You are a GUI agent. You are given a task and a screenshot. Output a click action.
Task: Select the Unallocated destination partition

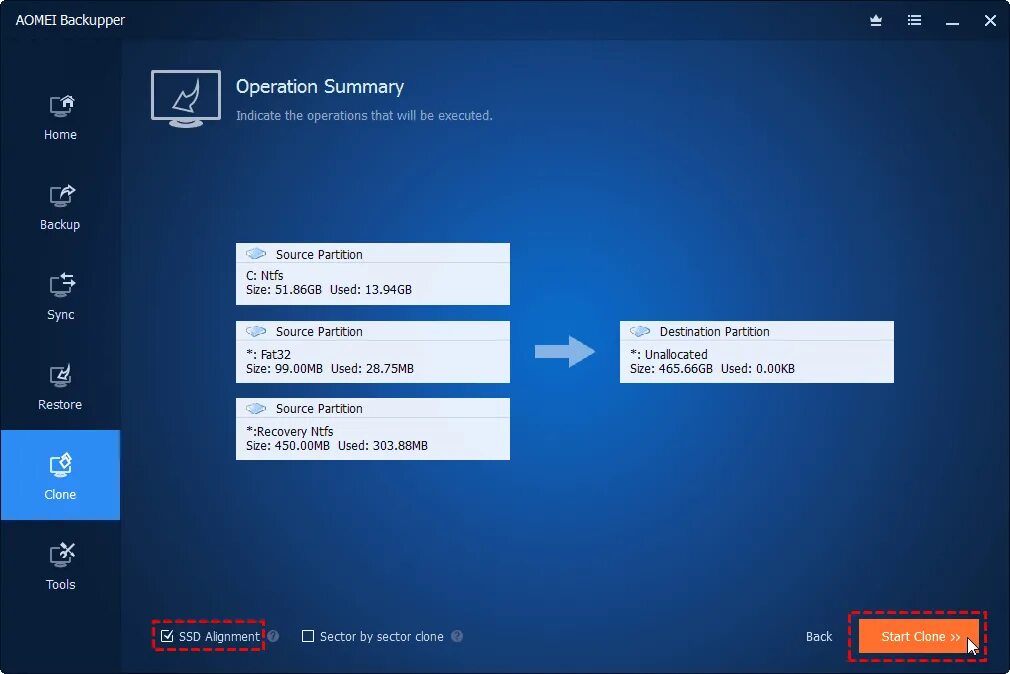(x=757, y=352)
